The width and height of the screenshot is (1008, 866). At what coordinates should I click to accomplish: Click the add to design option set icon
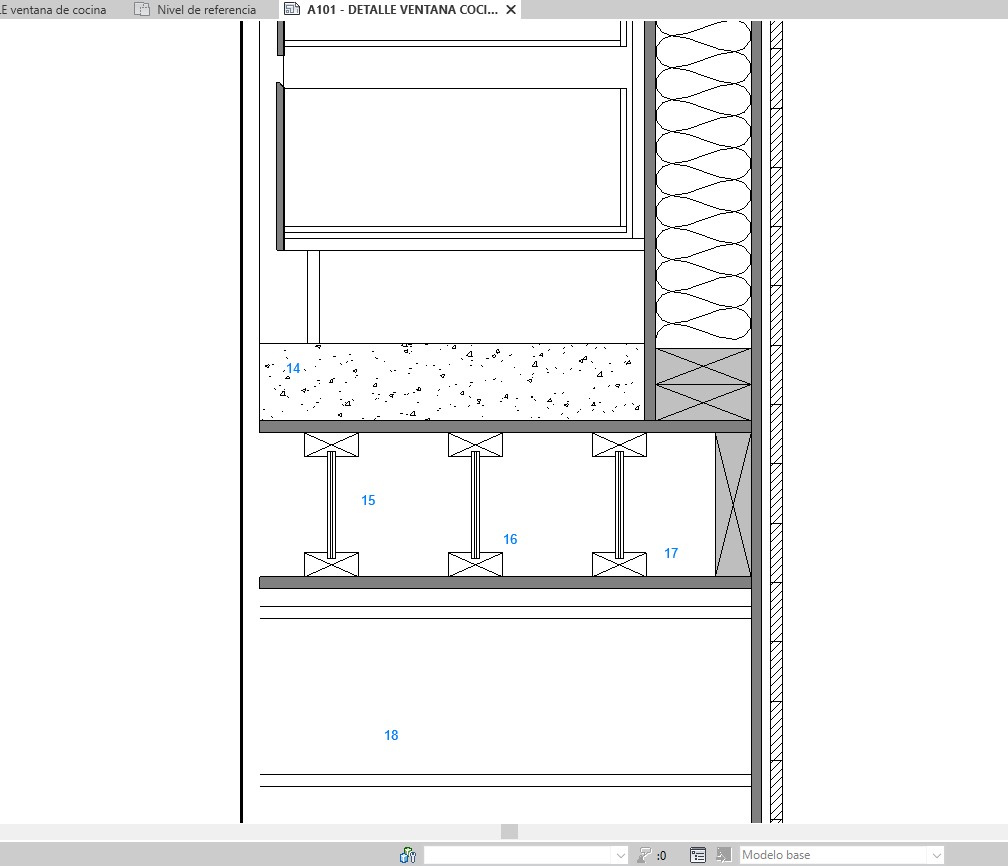tap(723, 855)
